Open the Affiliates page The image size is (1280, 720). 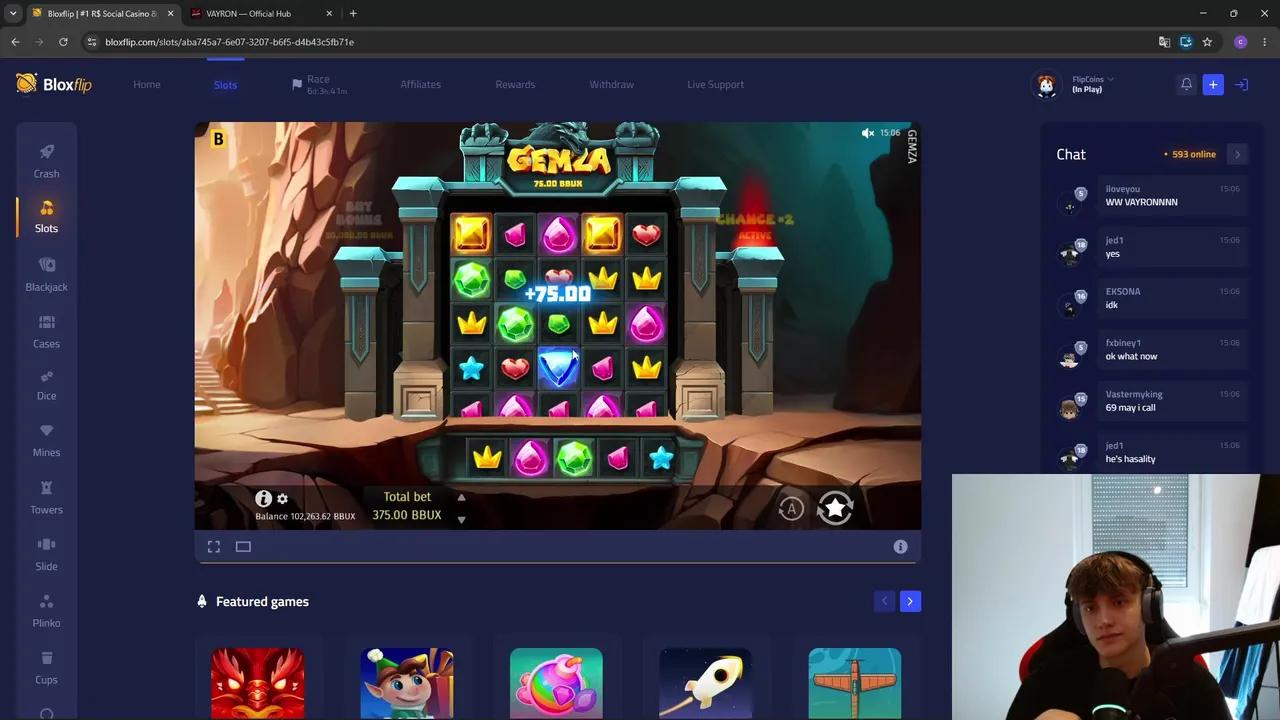pos(420,84)
